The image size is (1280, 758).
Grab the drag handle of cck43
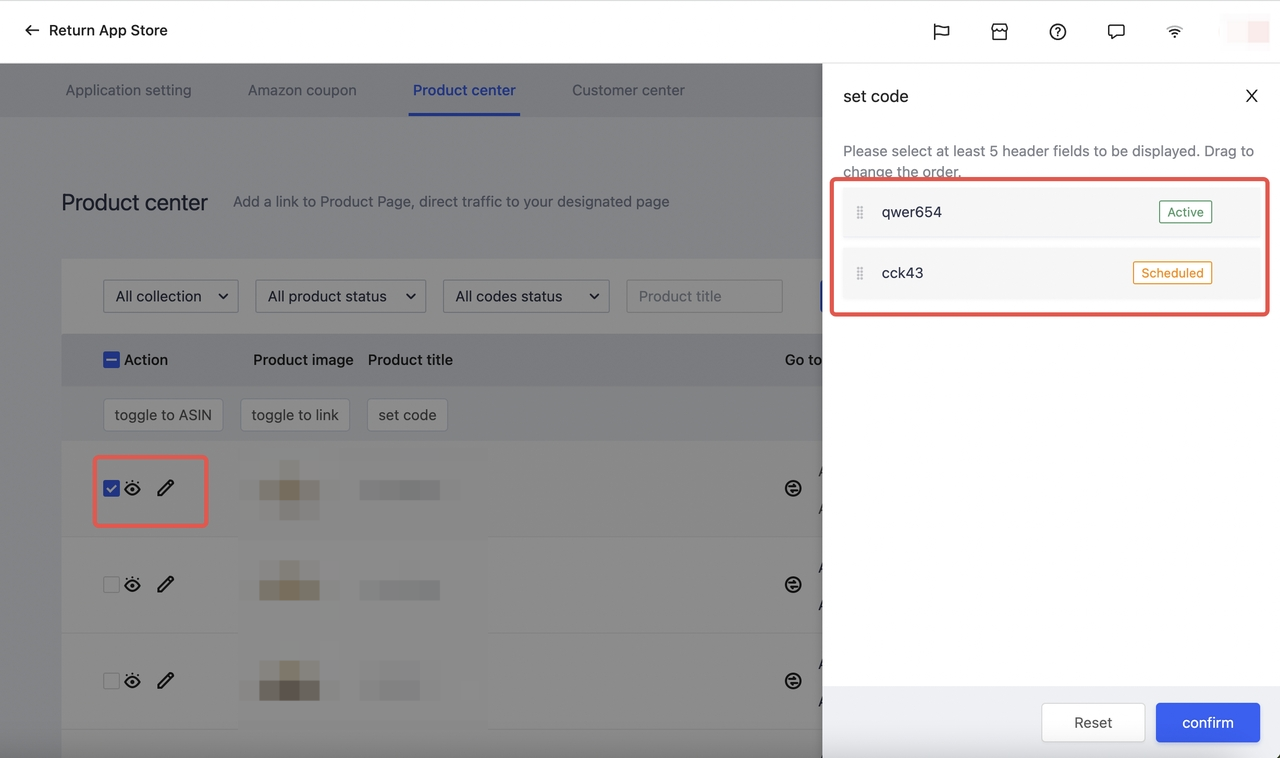tap(860, 273)
